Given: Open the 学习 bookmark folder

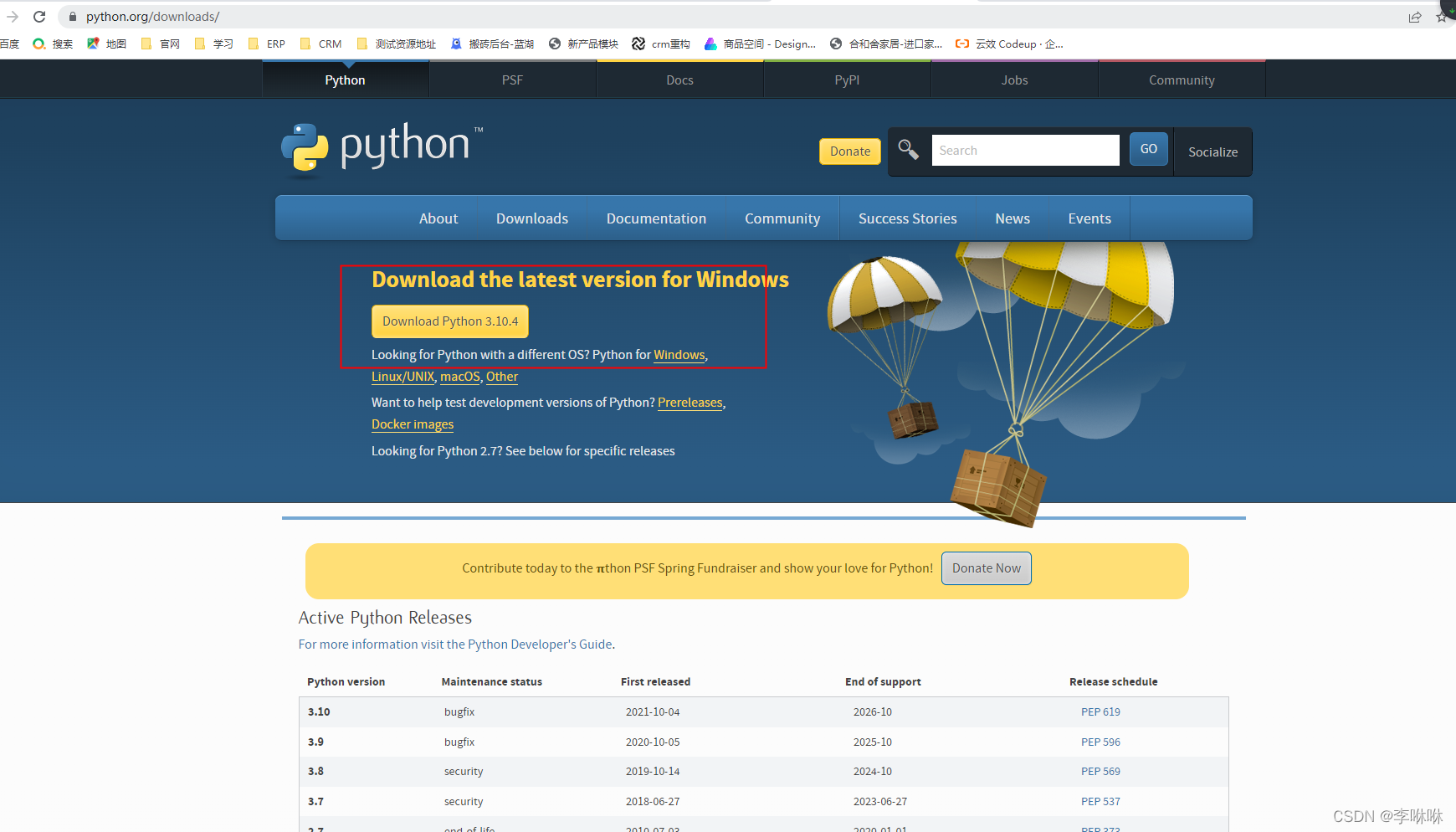Looking at the screenshot, I should tap(213, 44).
